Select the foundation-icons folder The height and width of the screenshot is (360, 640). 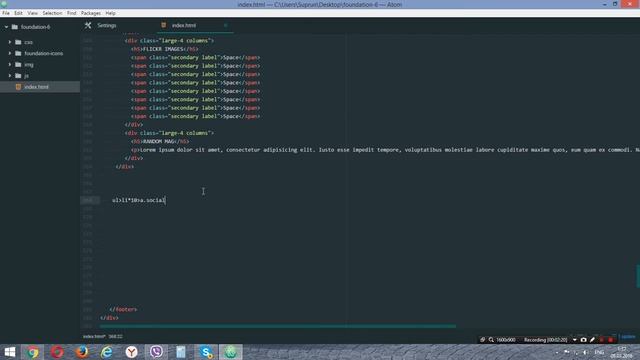click(x=43, y=53)
